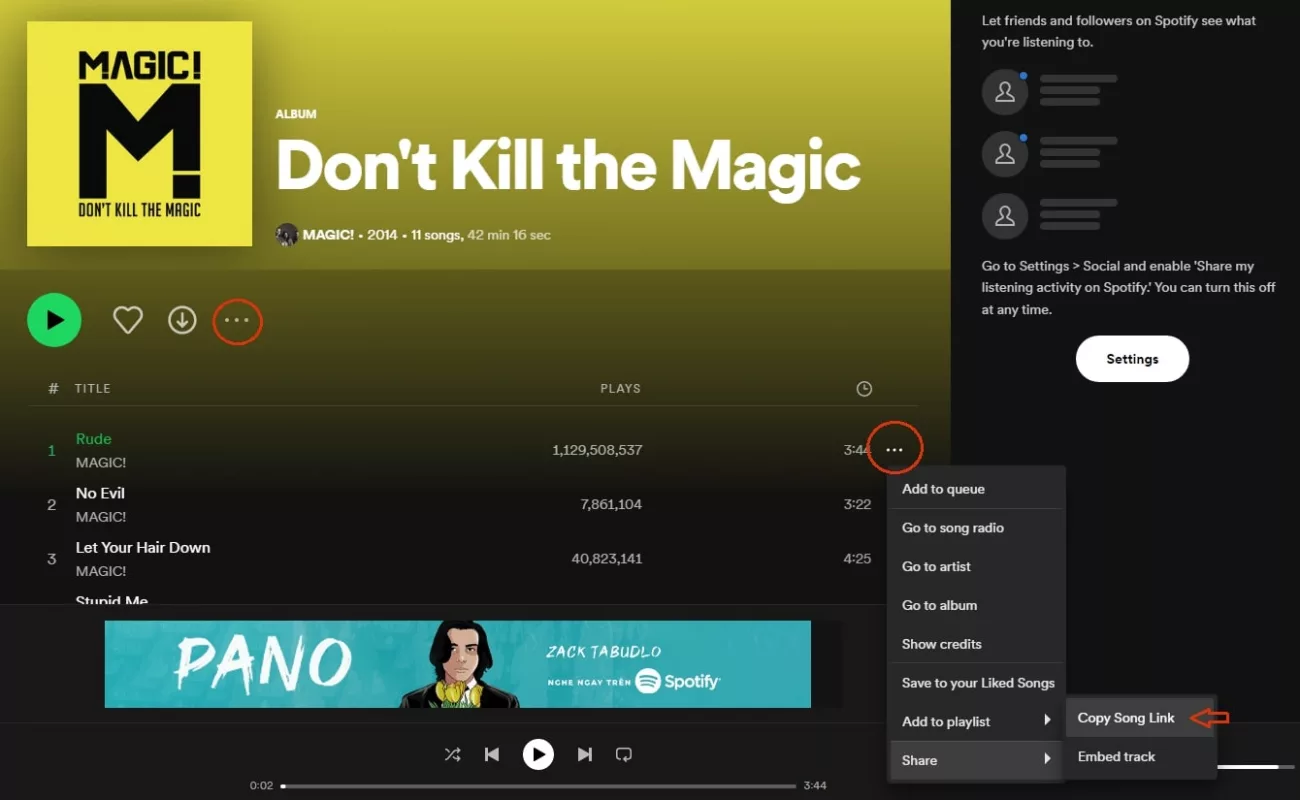Click the 7,861,104 play count

[611, 504]
